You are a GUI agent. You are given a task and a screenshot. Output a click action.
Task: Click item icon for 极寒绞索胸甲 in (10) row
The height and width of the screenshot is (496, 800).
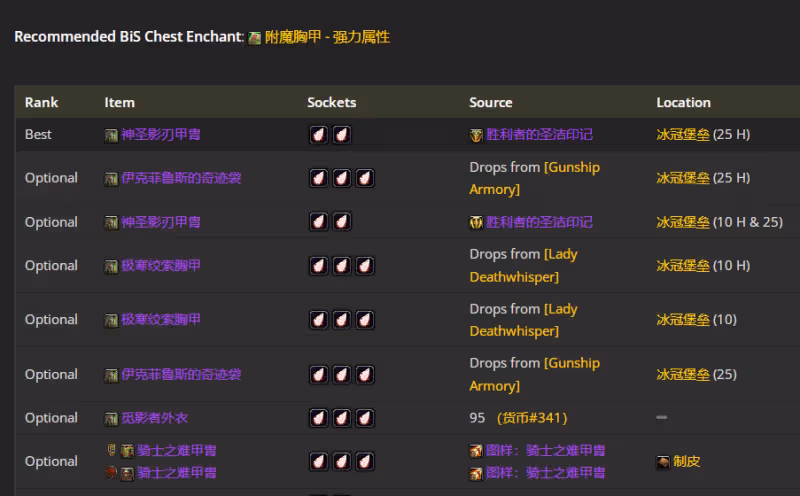[111, 321]
